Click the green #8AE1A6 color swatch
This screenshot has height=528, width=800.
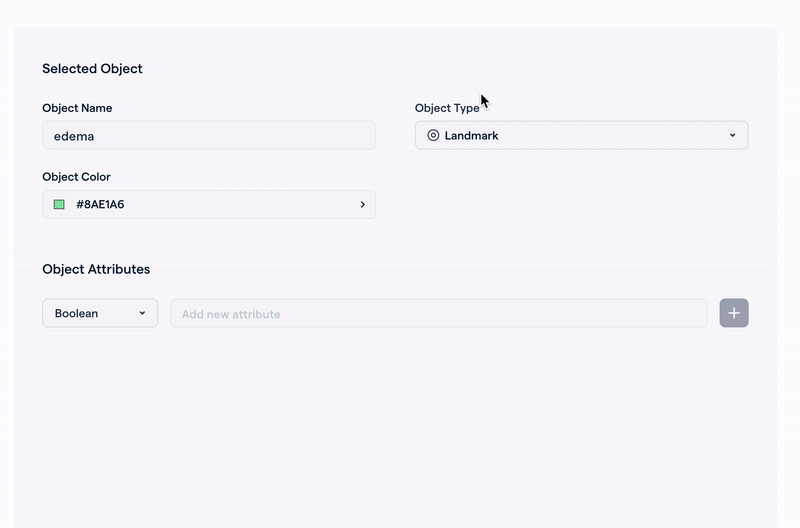pyautogui.click(x=59, y=204)
